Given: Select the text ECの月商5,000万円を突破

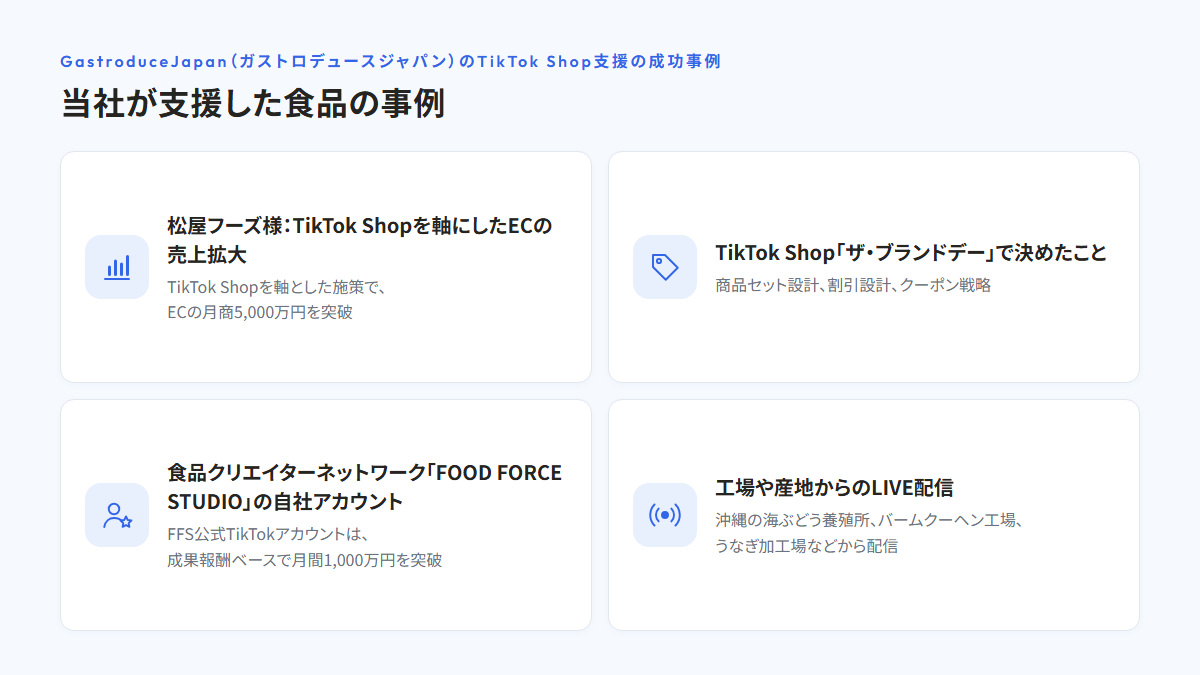Looking at the screenshot, I should click(x=260, y=312).
